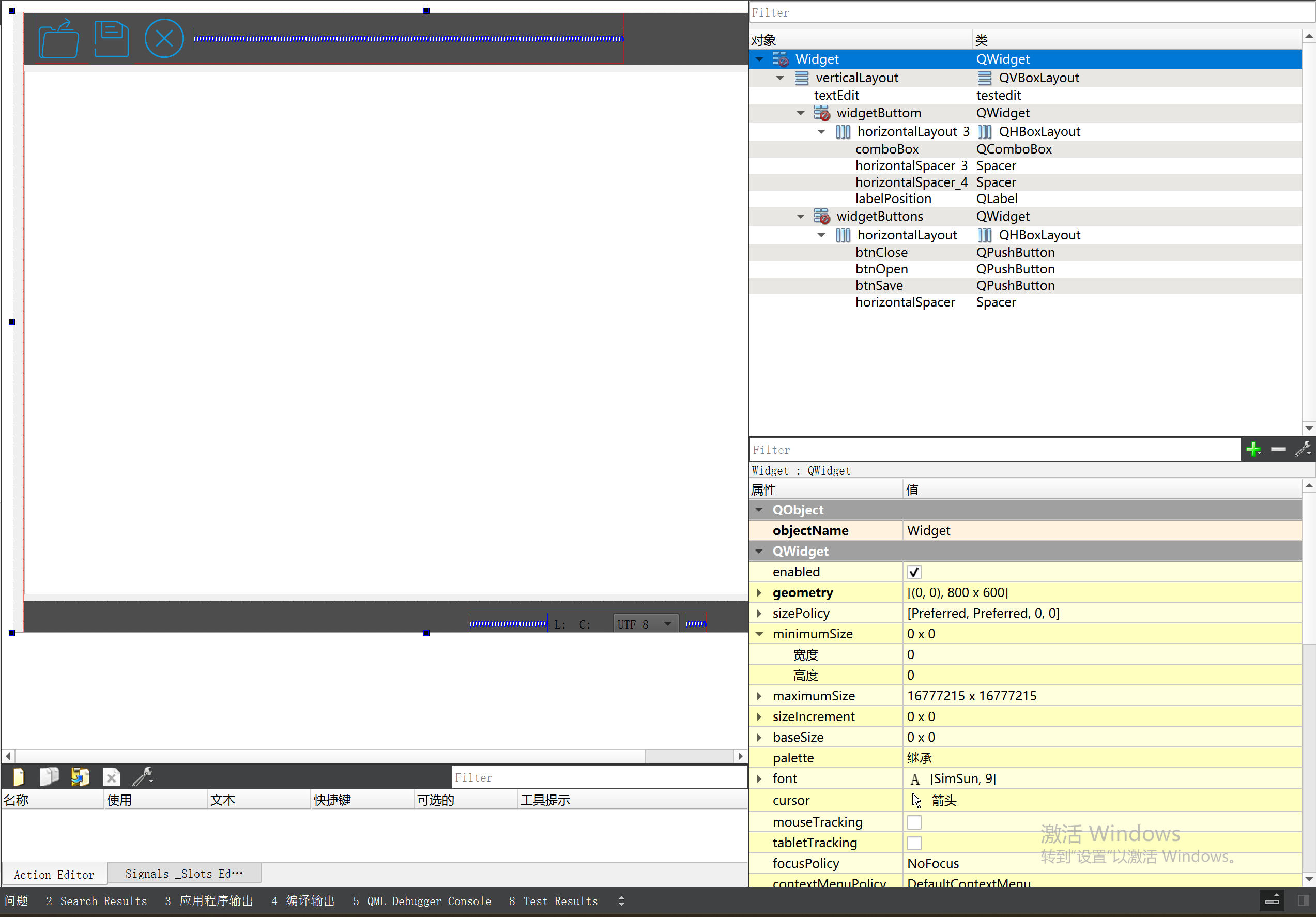
Task: Click the Paste action icon in Action Editor
Action: (x=80, y=777)
